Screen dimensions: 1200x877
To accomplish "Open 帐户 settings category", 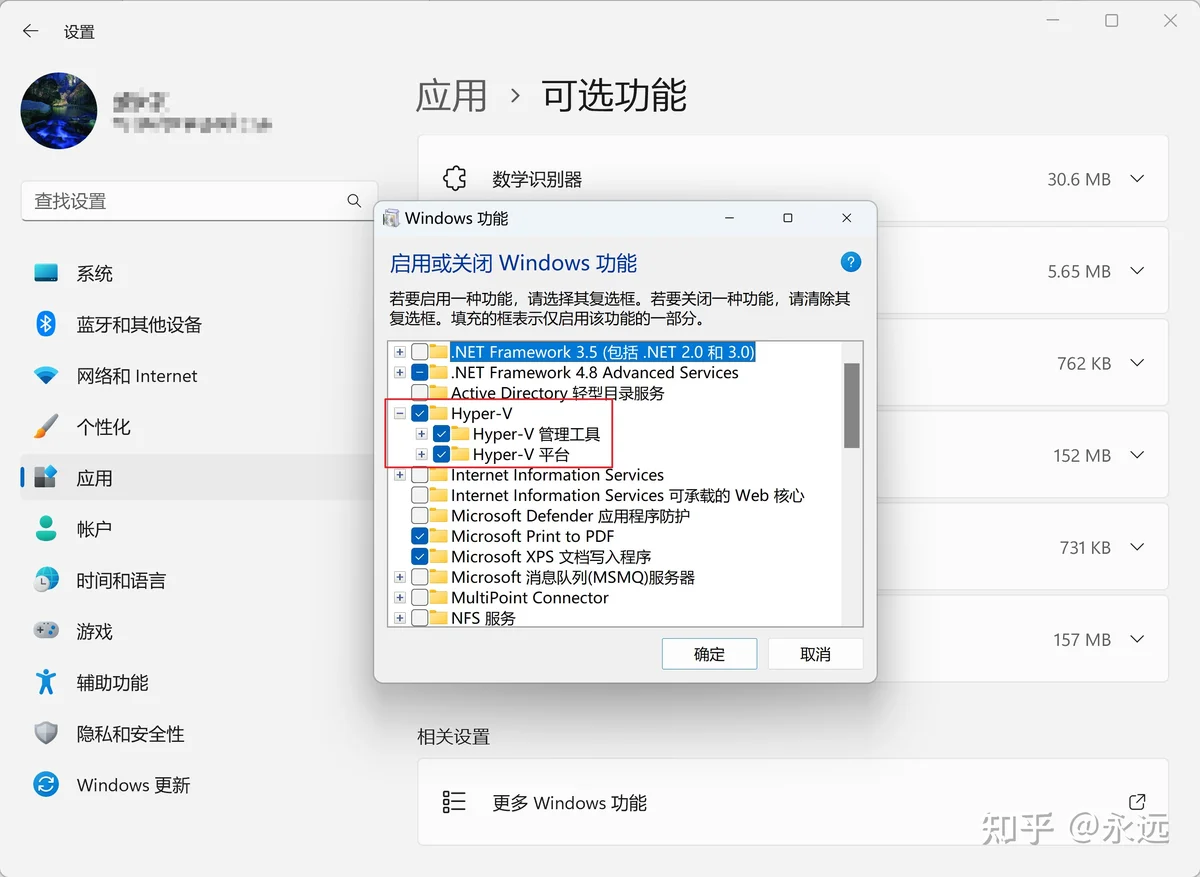I will [x=198, y=529].
